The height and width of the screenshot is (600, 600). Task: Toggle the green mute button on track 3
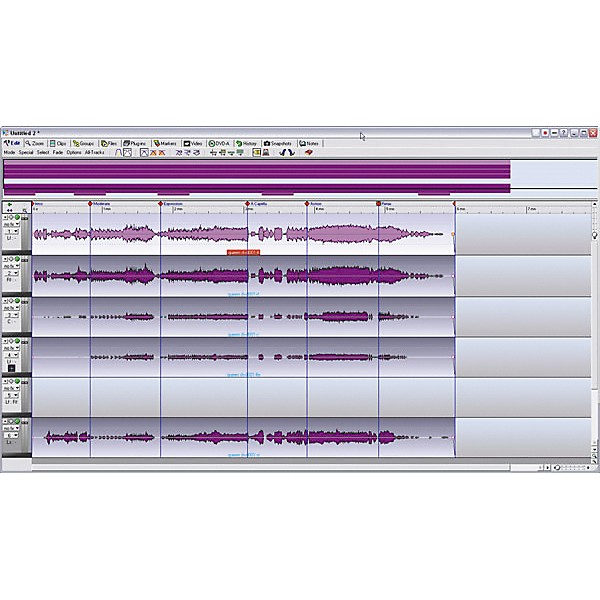[17, 301]
